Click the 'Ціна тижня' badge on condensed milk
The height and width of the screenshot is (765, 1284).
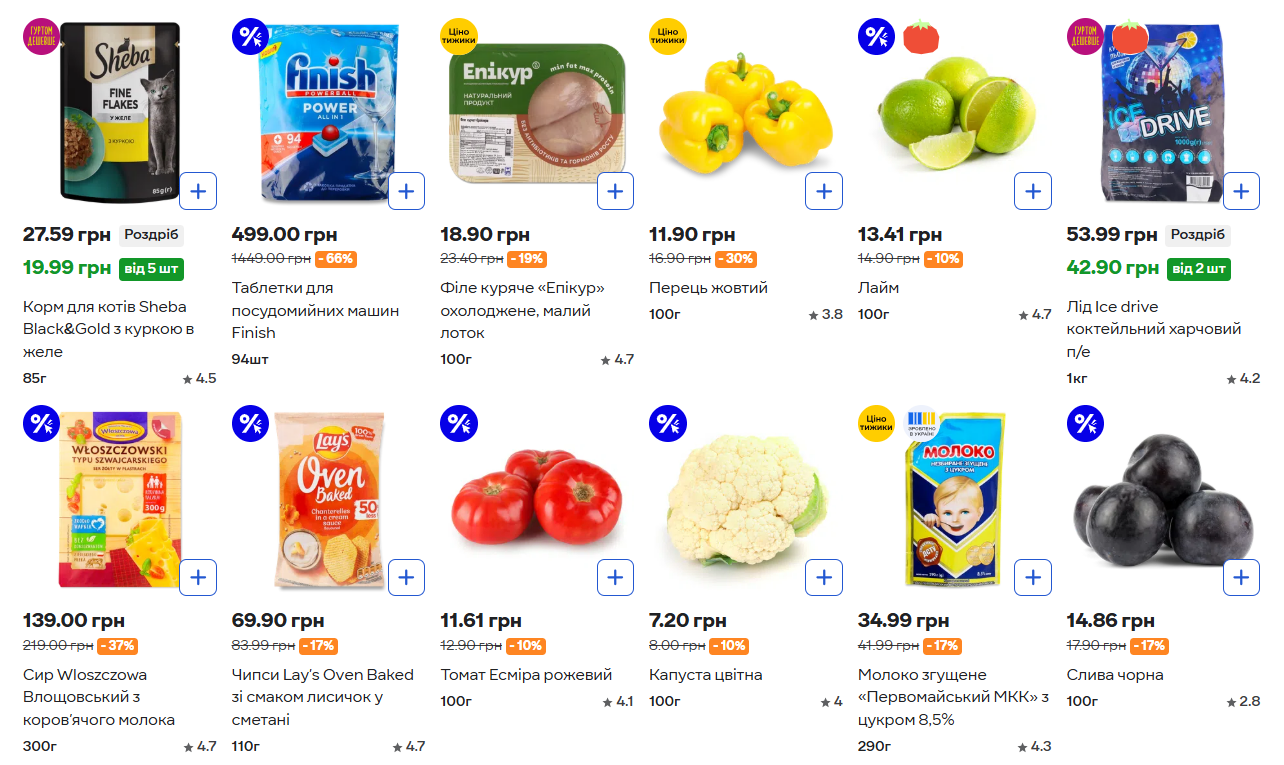(x=876, y=424)
